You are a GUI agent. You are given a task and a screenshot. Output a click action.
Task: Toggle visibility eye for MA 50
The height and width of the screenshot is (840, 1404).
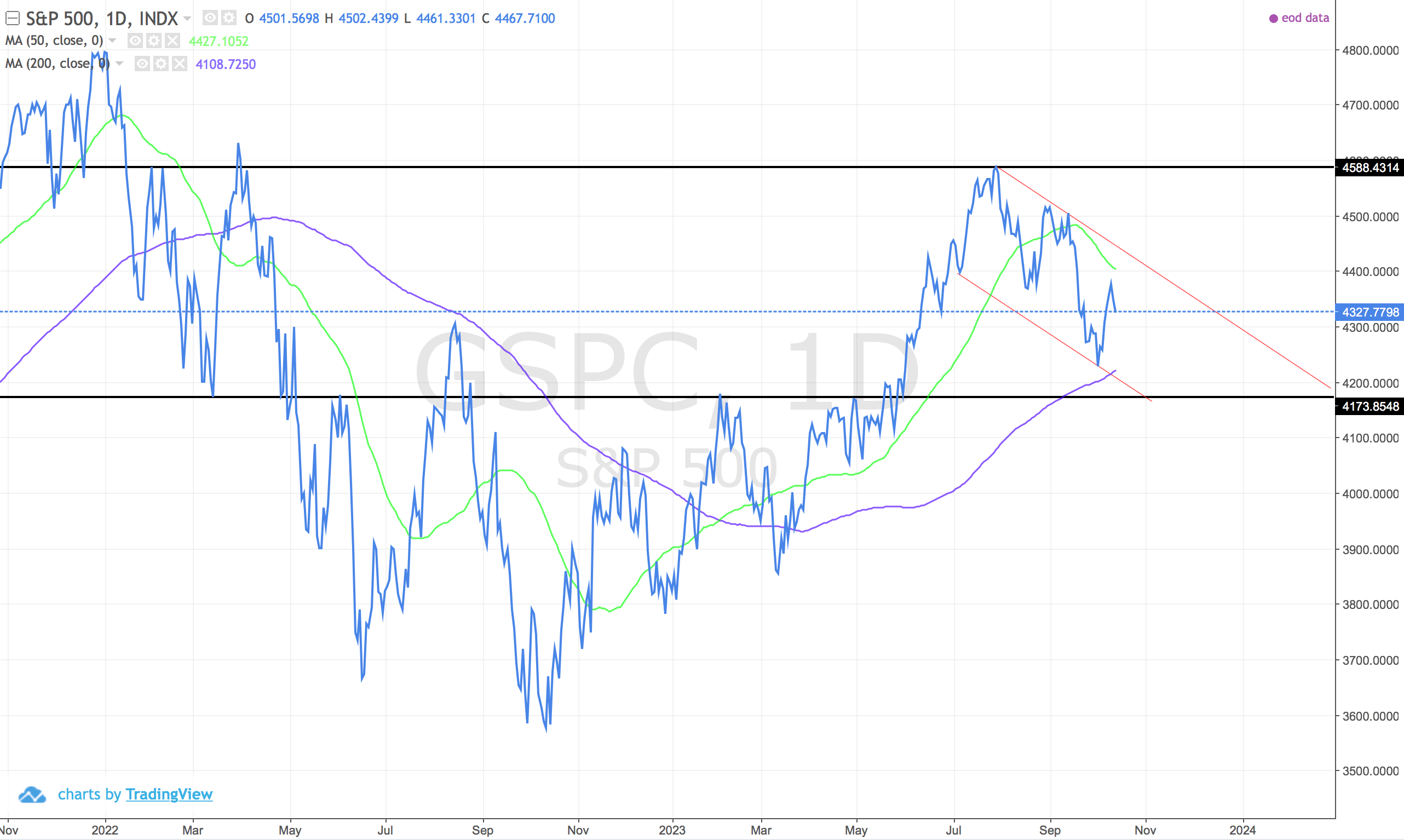(135, 41)
